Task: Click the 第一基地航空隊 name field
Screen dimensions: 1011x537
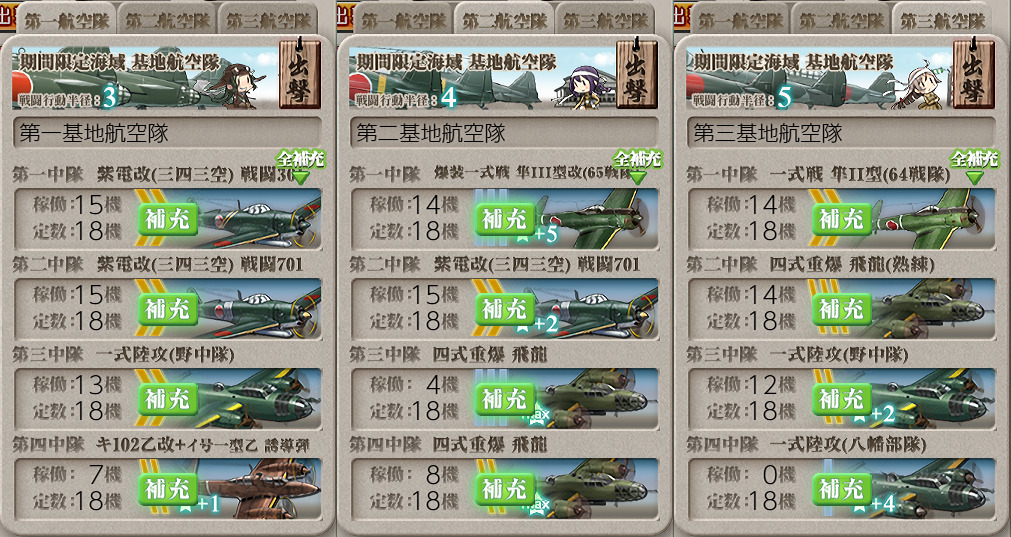Action: [167, 133]
